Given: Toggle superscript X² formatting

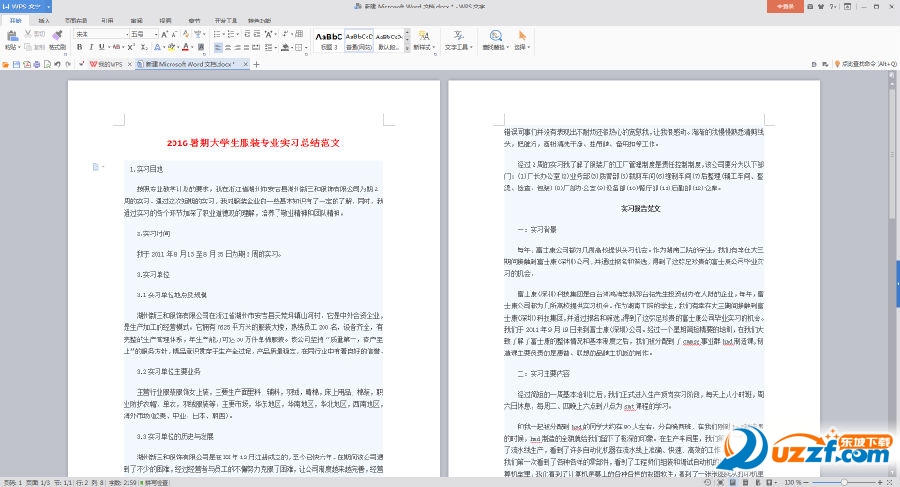Looking at the screenshot, I should 131,47.
